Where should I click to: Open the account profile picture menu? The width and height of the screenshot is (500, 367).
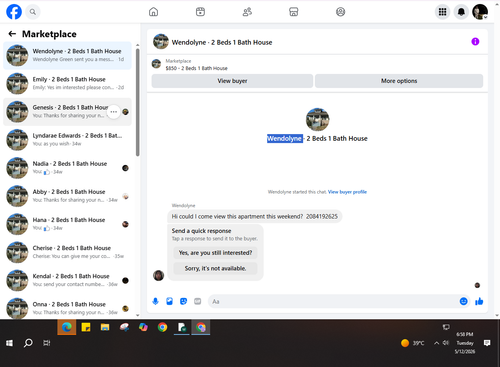tap(480, 12)
